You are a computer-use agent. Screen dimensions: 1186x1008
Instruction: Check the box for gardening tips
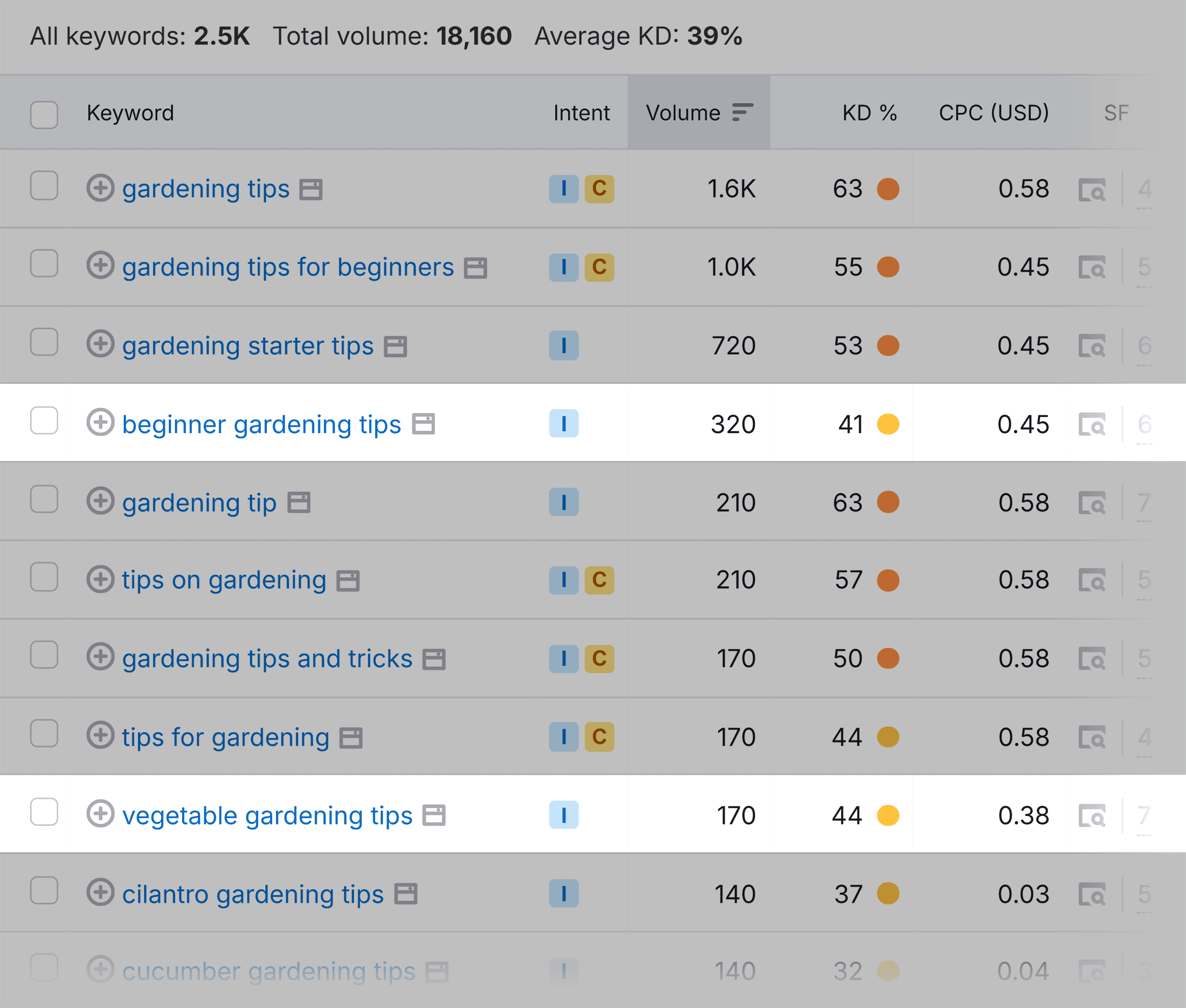[x=44, y=186]
